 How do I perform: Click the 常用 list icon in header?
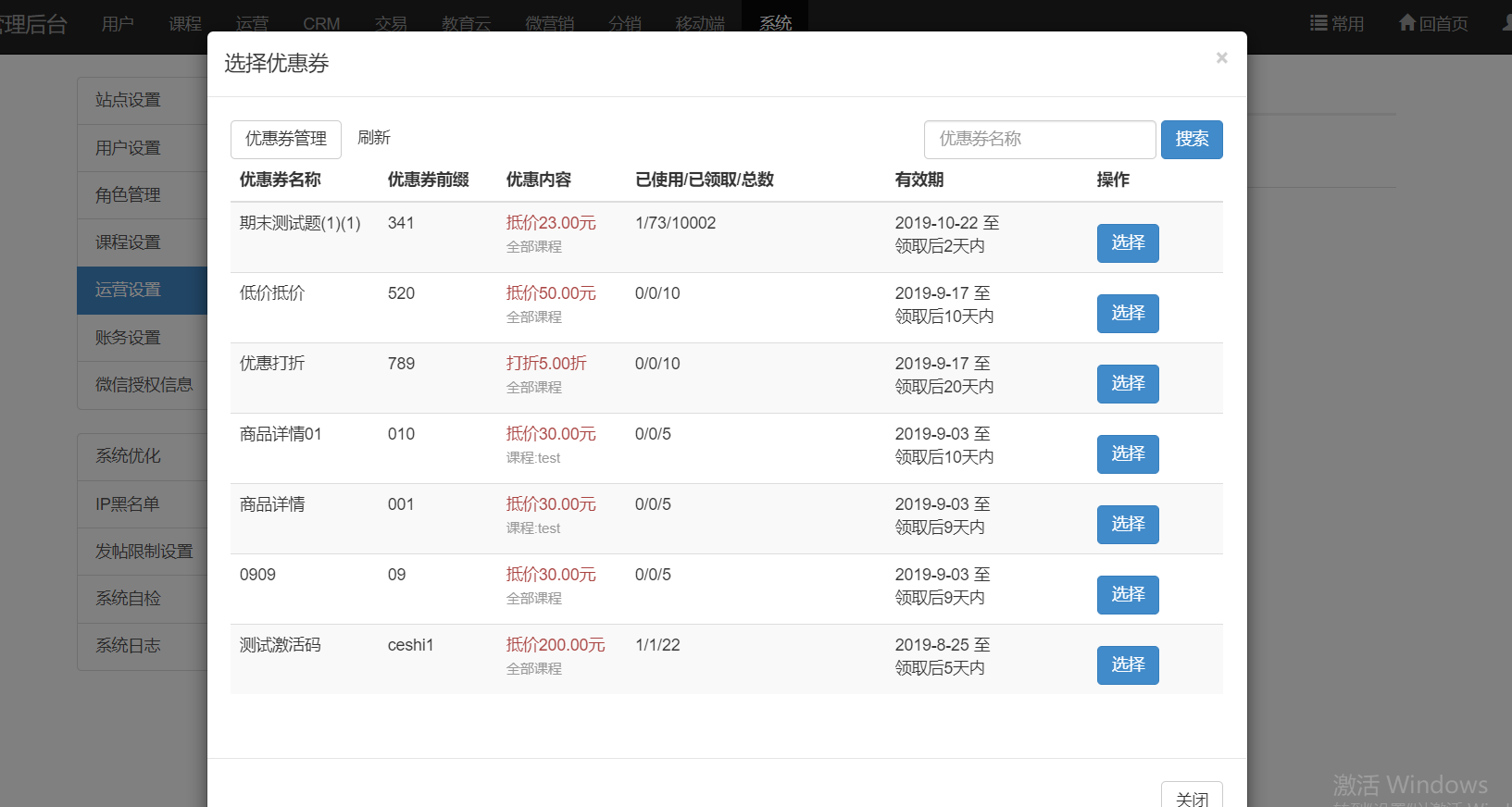(1318, 23)
